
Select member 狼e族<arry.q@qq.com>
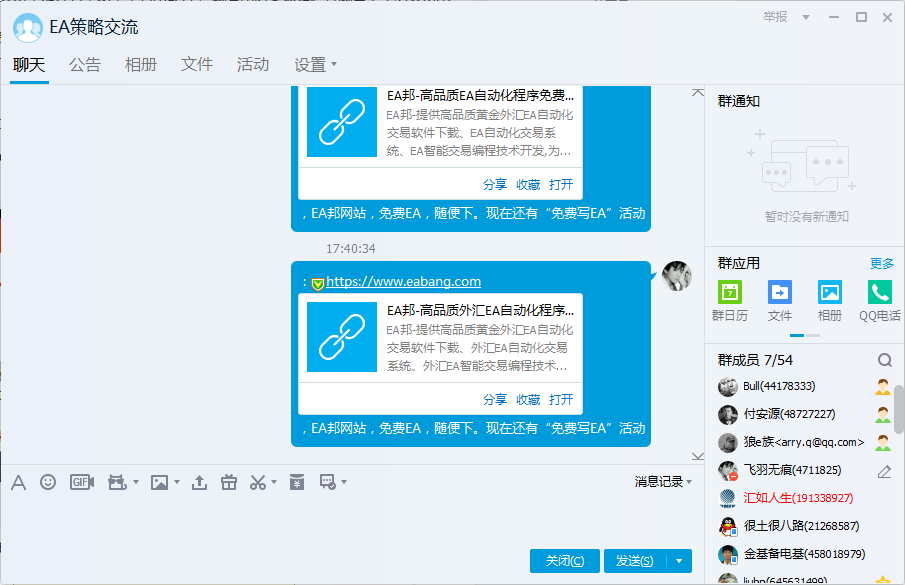click(x=805, y=442)
